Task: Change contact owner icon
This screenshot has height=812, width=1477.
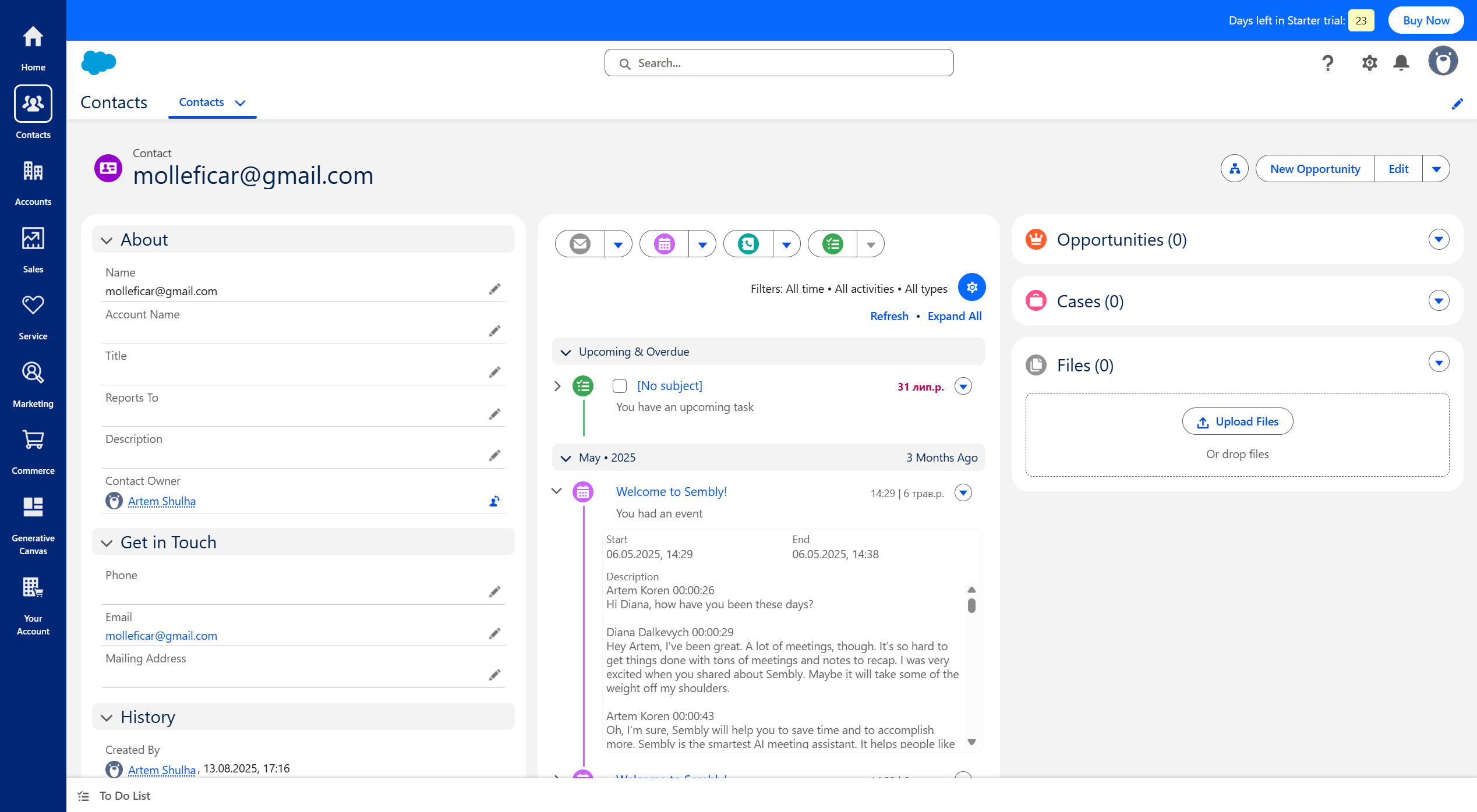Action: [x=494, y=501]
